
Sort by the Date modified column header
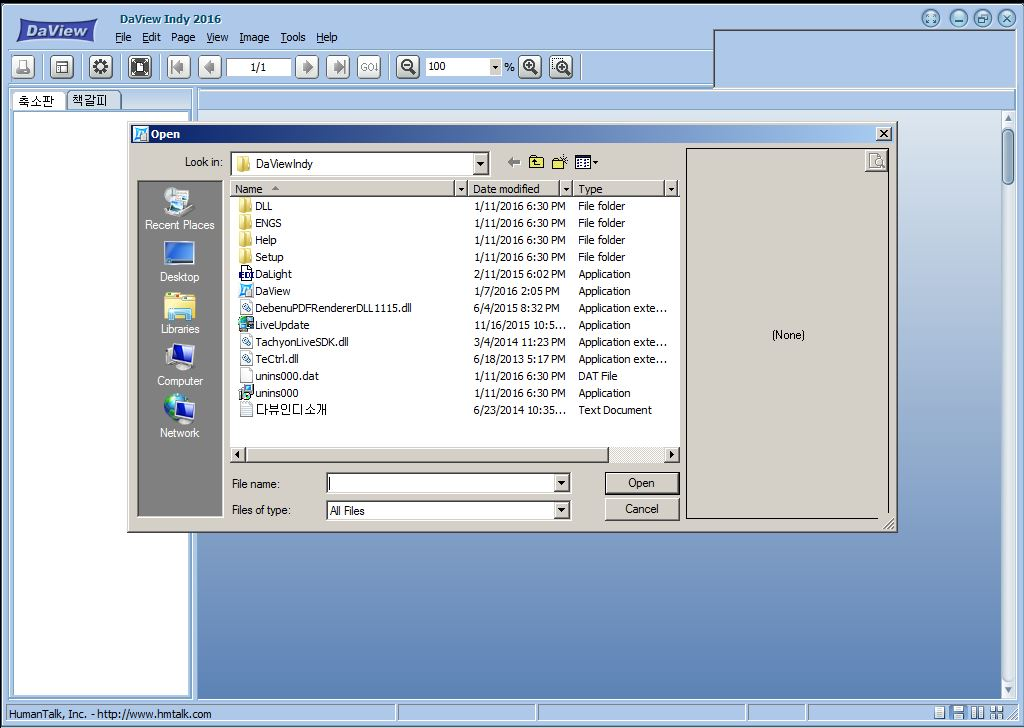[x=515, y=189]
